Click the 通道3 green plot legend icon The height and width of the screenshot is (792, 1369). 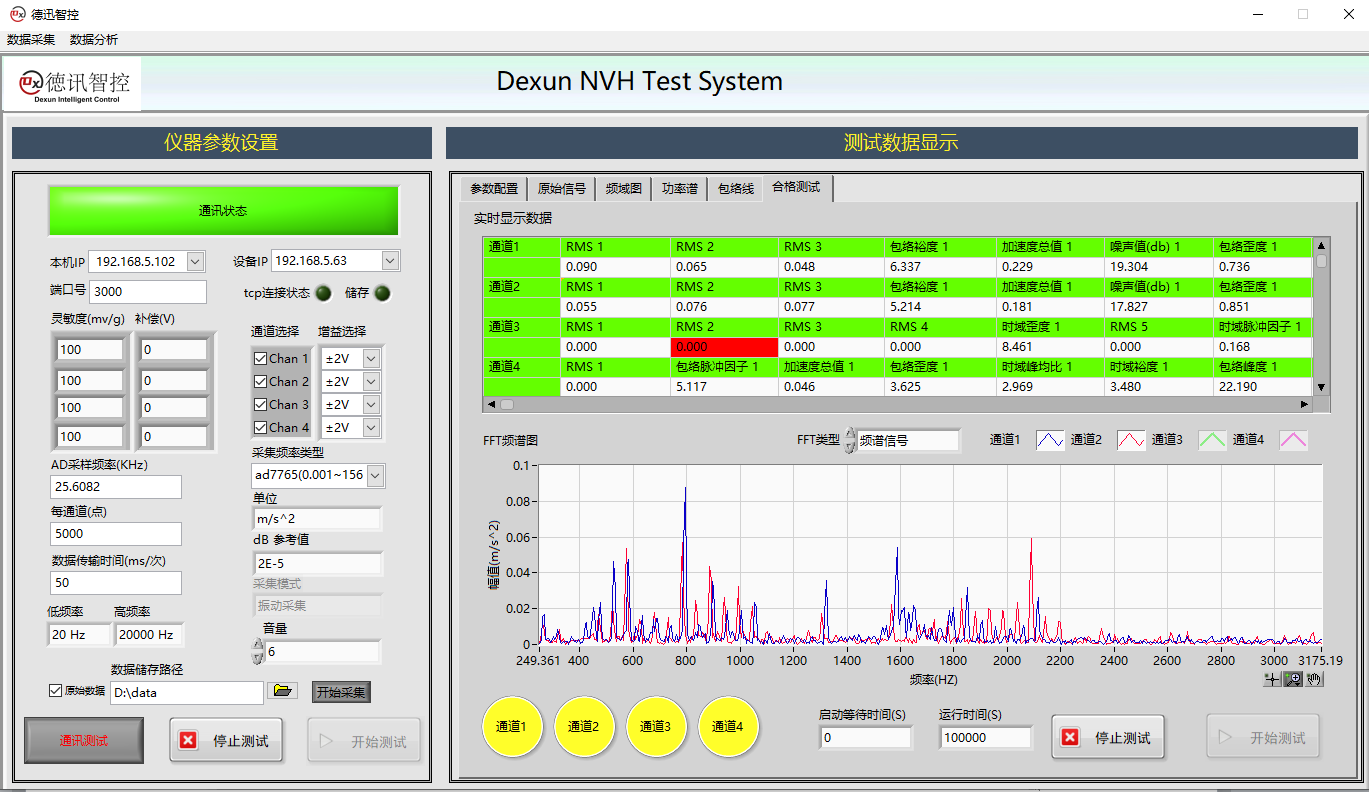pyautogui.click(x=1212, y=440)
